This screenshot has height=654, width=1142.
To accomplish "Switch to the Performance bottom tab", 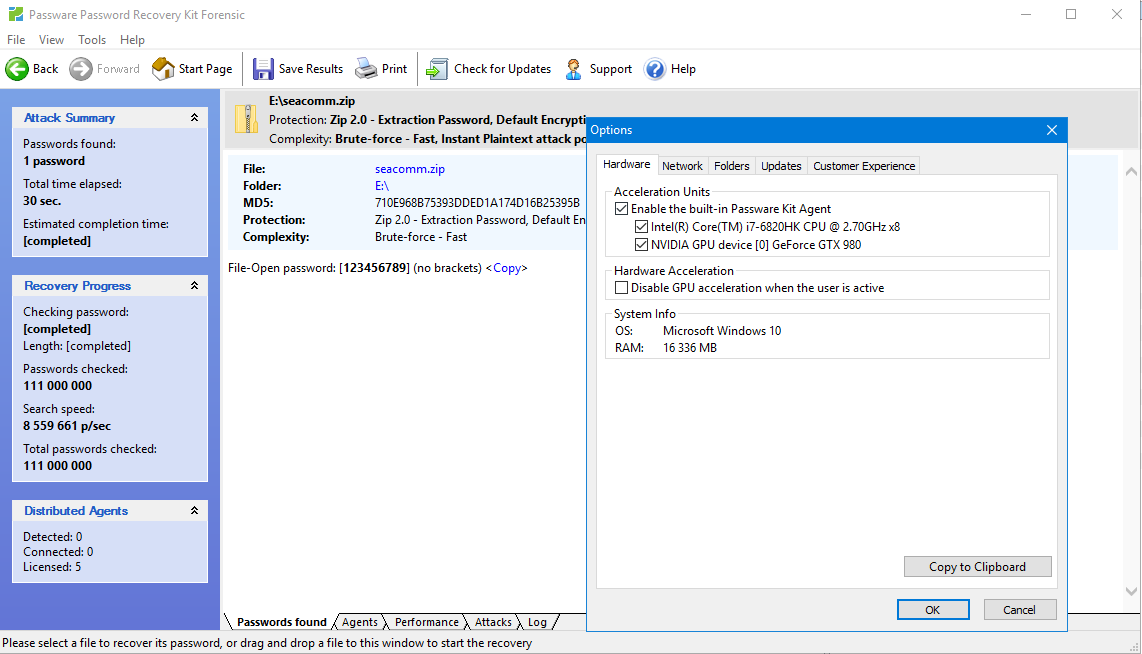I will click(427, 623).
